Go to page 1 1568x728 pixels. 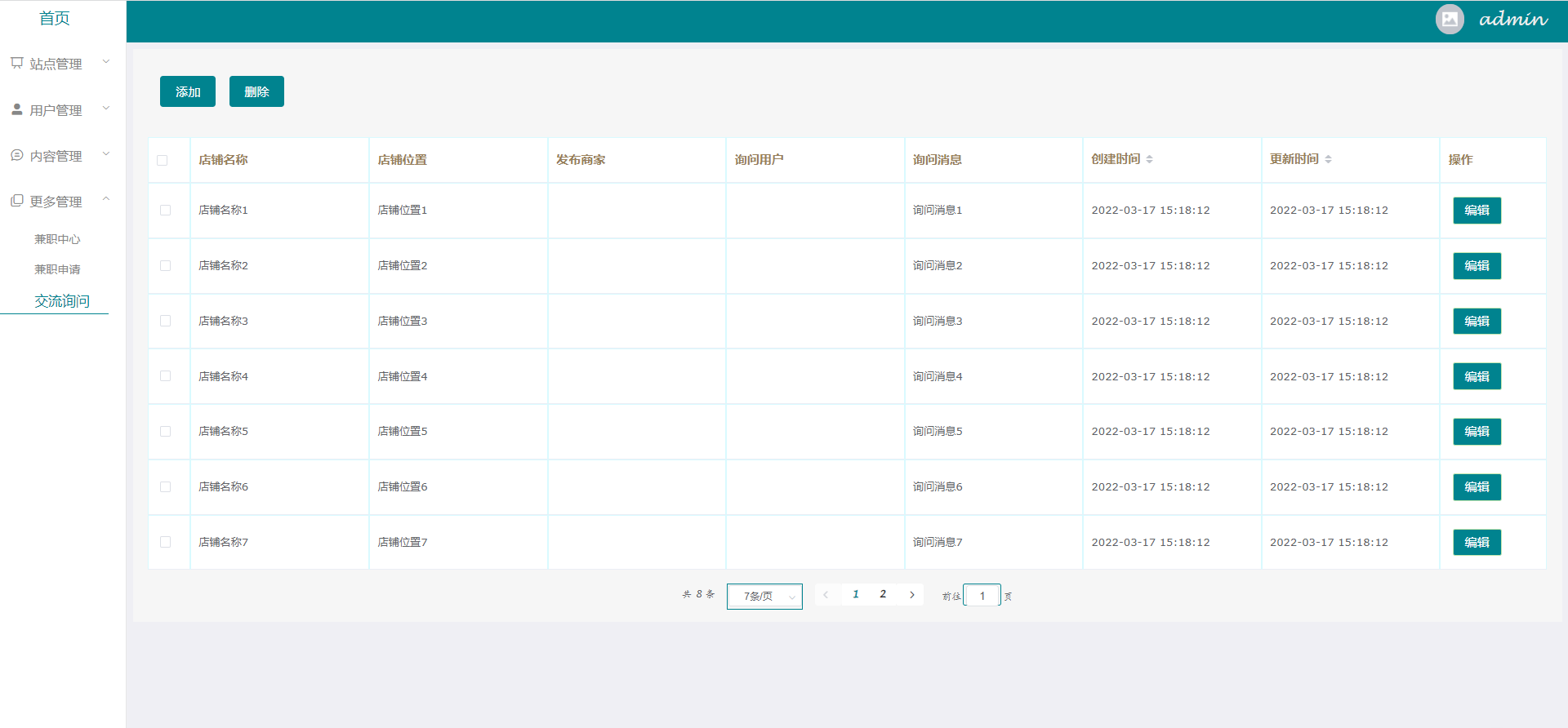(x=856, y=595)
